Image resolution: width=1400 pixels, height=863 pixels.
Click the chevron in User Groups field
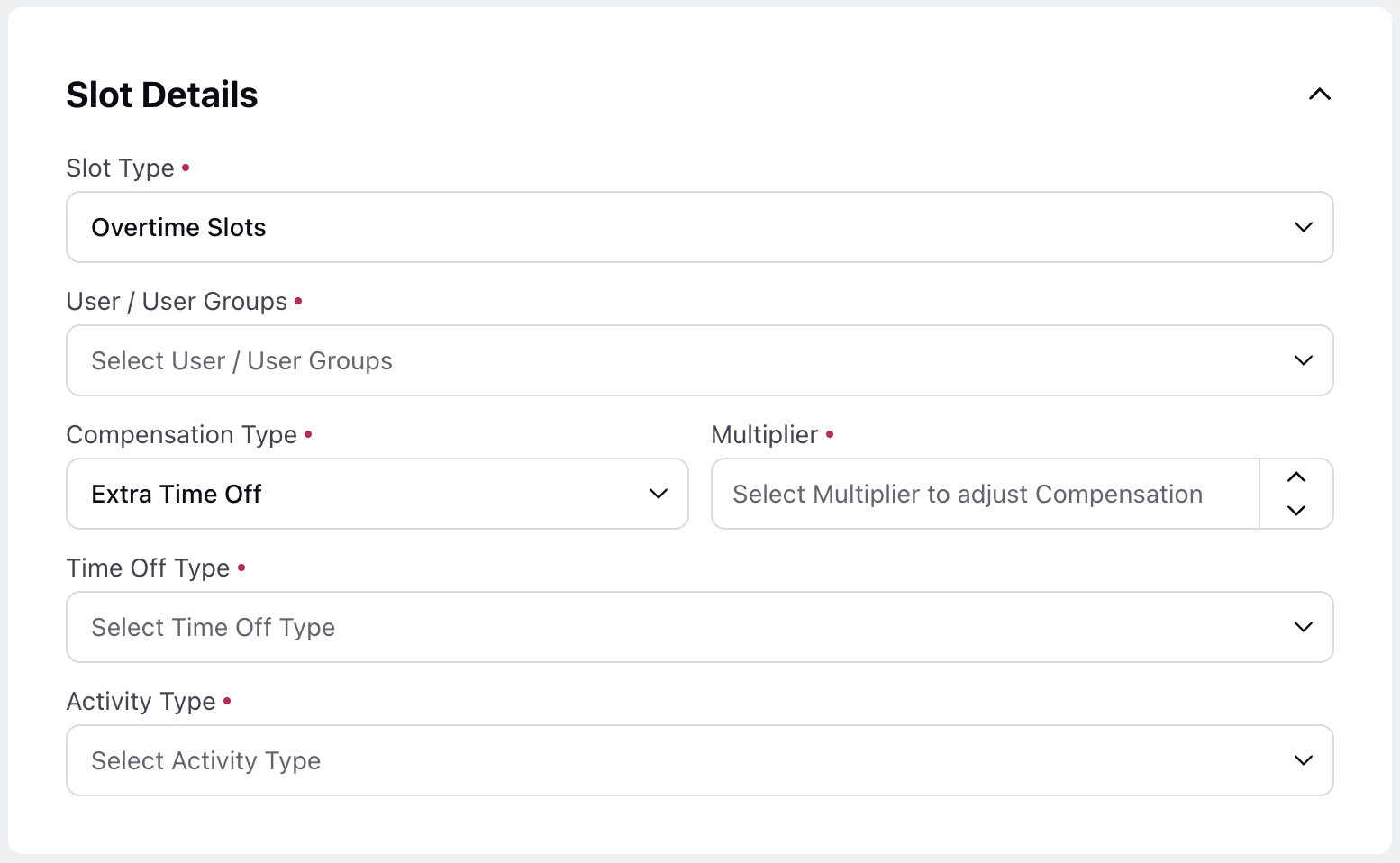point(1303,360)
